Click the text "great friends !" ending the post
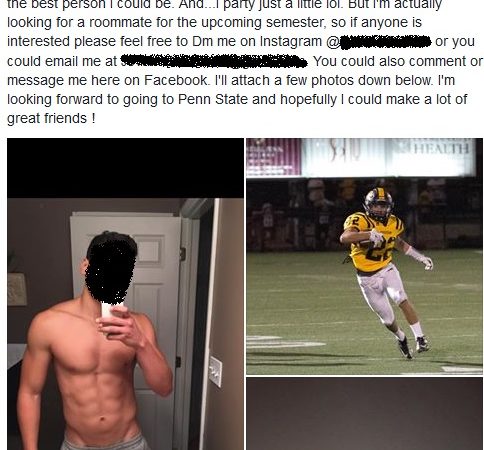The height and width of the screenshot is (450, 484). (51, 119)
